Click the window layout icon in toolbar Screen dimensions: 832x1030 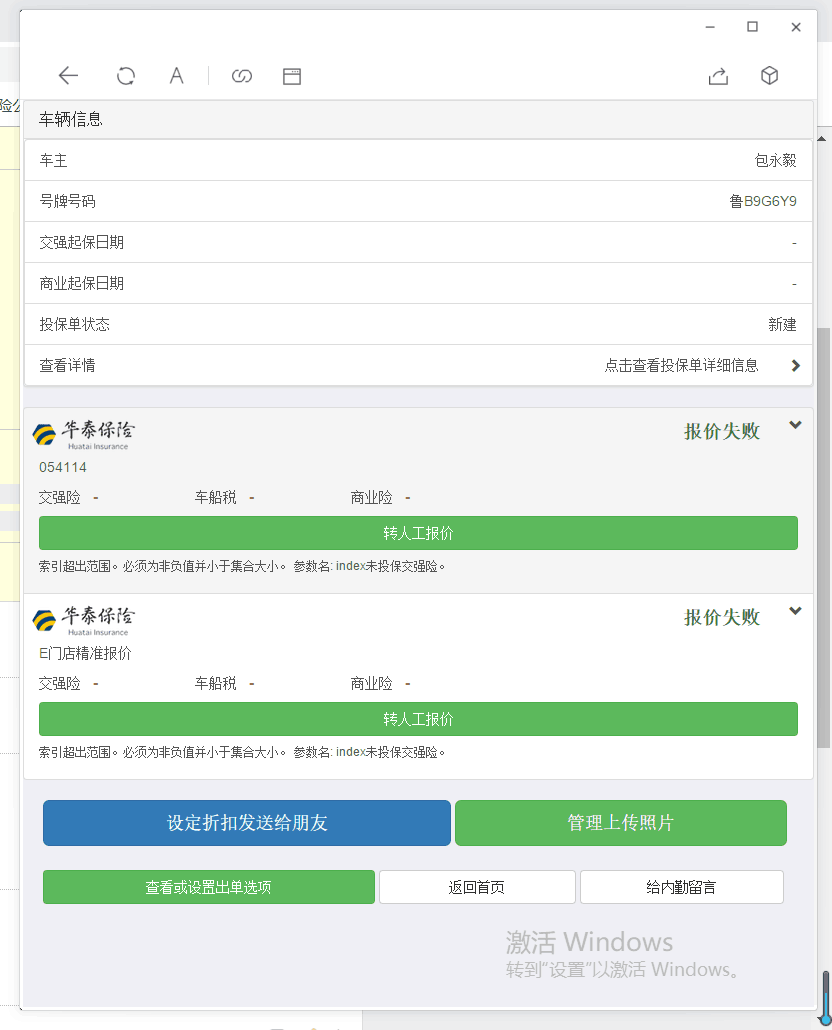click(292, 76)
